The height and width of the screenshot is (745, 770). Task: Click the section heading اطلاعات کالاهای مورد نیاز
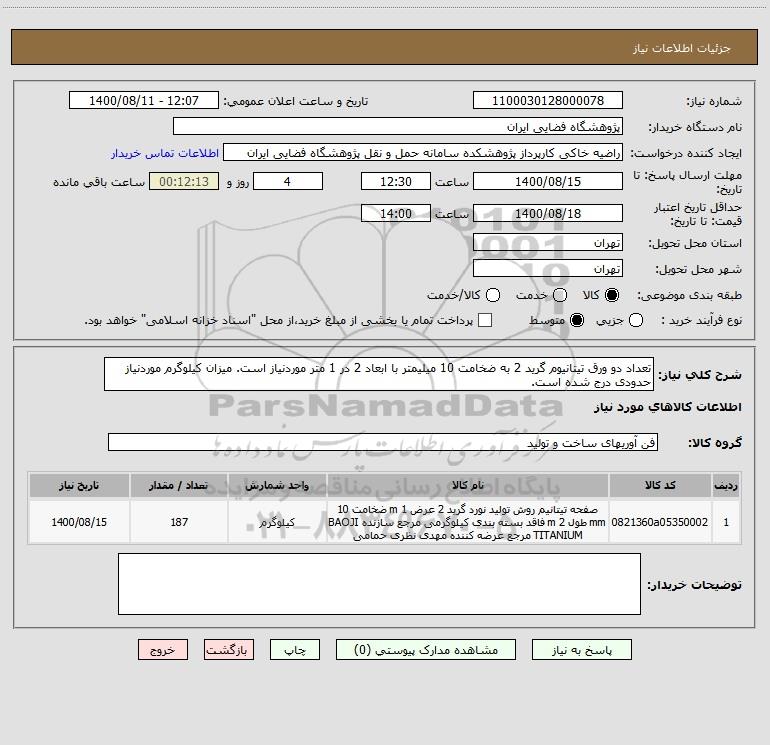(x=668, y=407)
